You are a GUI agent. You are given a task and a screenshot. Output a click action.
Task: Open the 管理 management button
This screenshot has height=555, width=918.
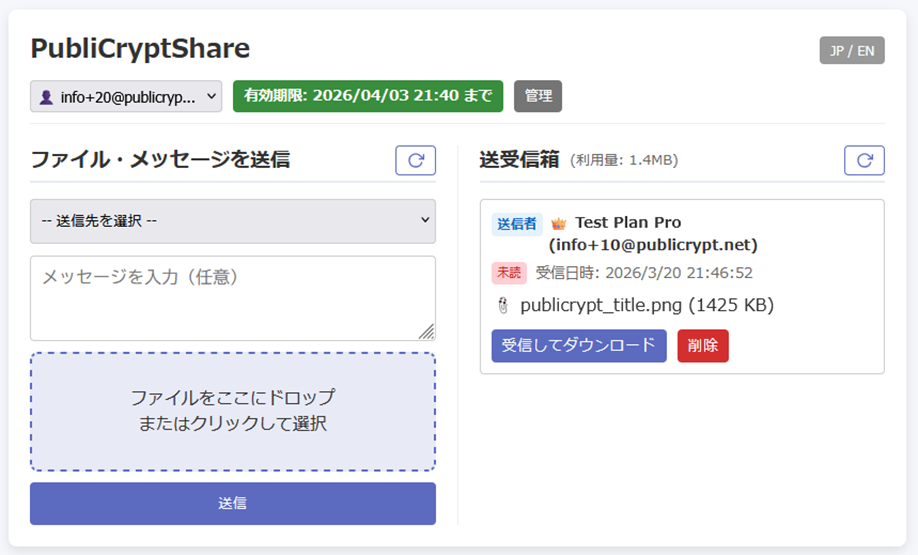(538, 96)
